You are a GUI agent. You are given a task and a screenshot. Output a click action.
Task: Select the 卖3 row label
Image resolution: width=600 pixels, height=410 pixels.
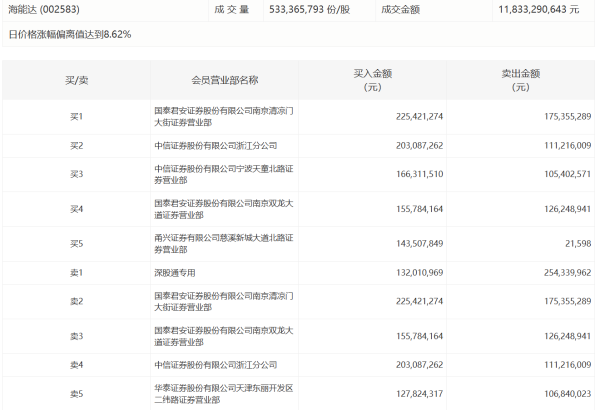coord(77,336)
